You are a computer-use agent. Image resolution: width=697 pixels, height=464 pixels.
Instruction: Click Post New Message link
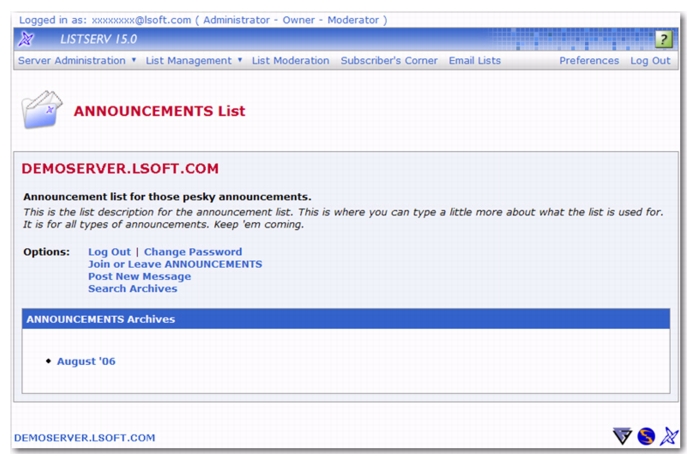pos(140,276)
